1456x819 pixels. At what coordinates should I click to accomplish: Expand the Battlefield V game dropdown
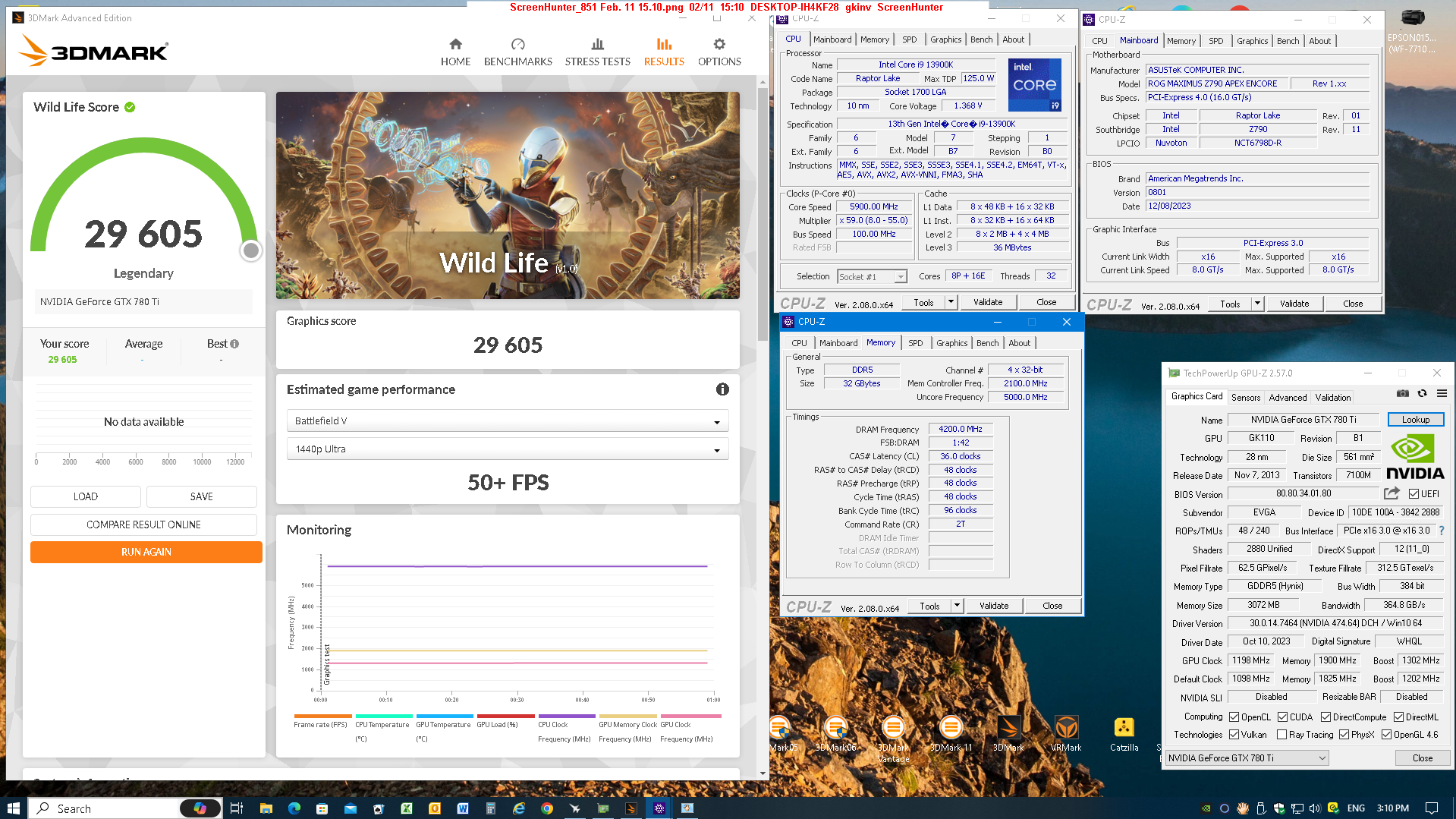tap(507, 421)
